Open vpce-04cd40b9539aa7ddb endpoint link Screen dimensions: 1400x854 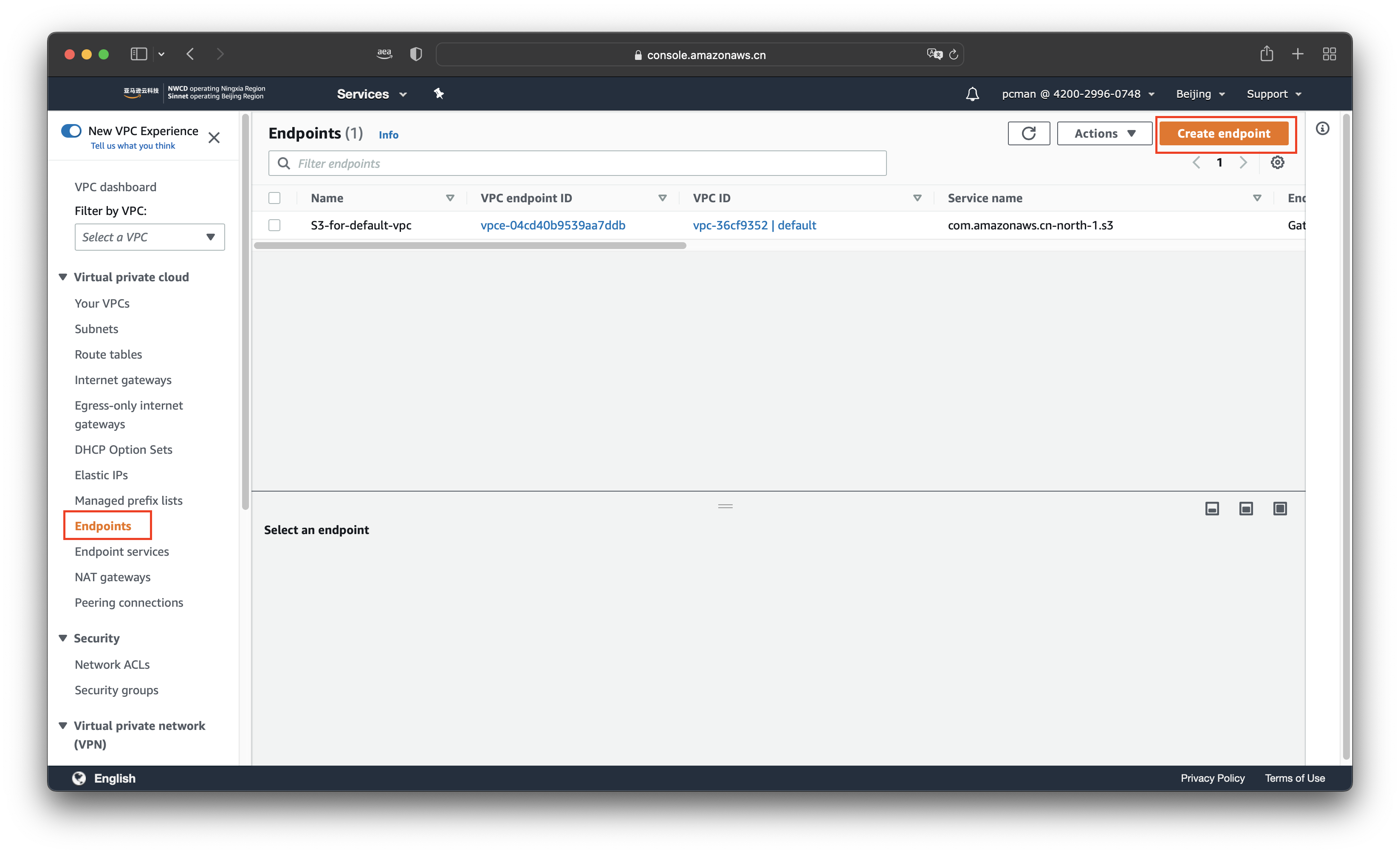(553, 226)
